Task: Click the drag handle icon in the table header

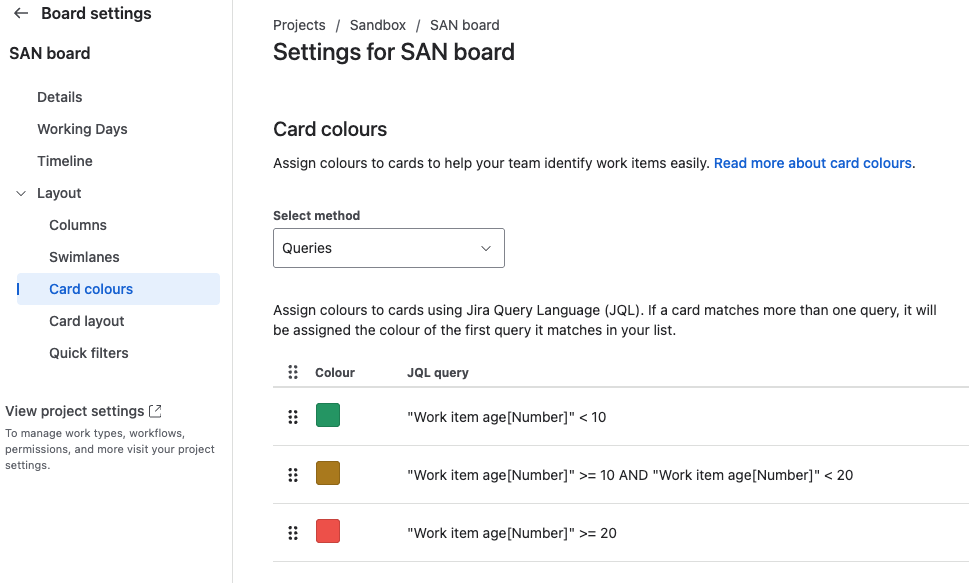Action: point(293,372)
